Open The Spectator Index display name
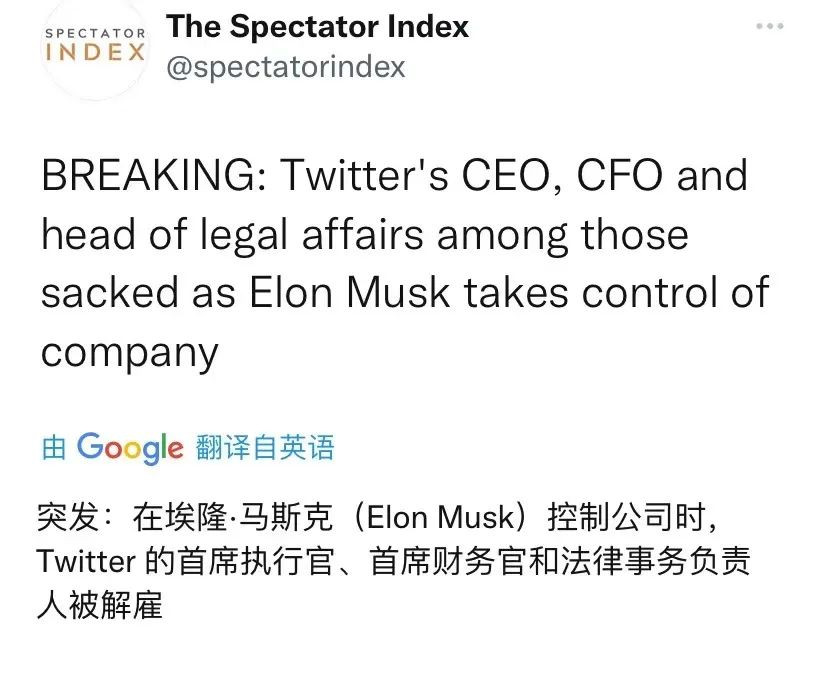 318,27
